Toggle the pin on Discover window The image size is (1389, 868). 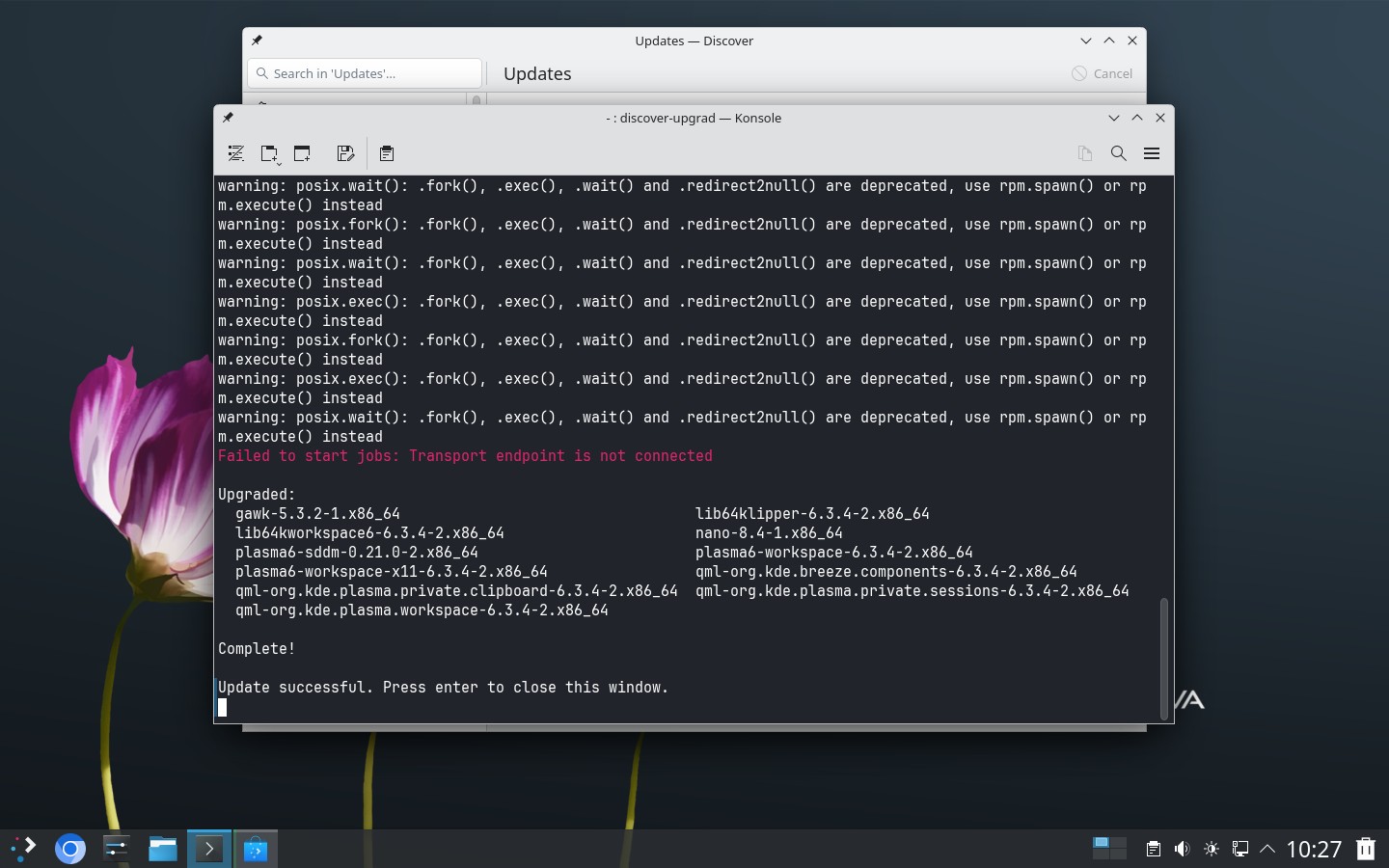257,41
